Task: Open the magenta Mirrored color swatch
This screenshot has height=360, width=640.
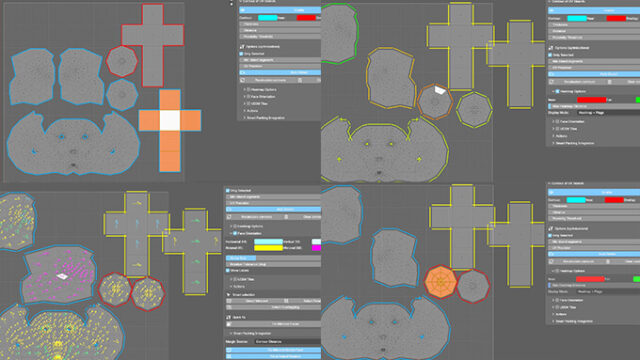Action: pyautogui.click(x=317, y=248)
